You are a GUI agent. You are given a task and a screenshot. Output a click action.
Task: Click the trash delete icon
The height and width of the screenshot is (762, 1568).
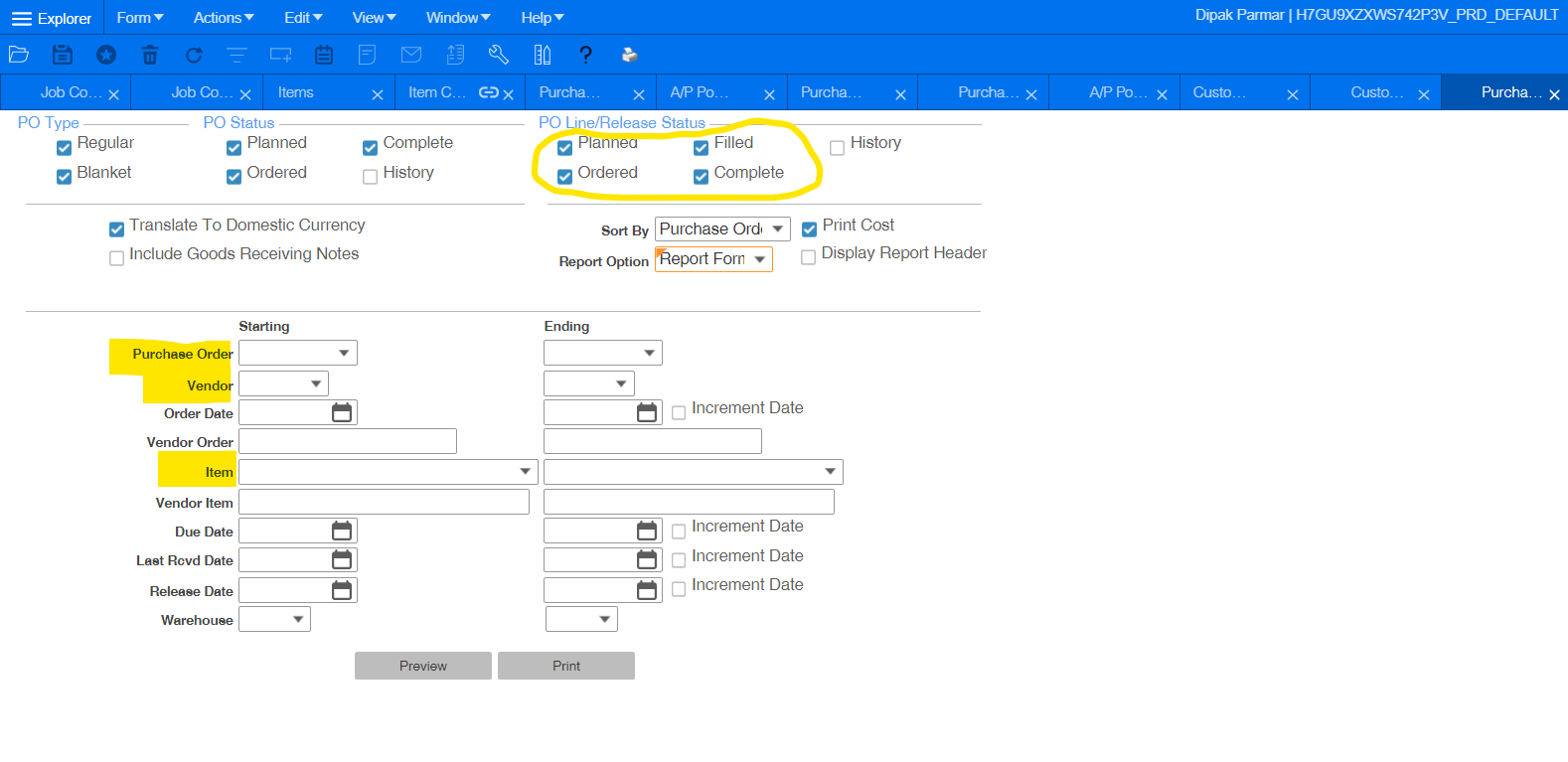click(150, 55)
